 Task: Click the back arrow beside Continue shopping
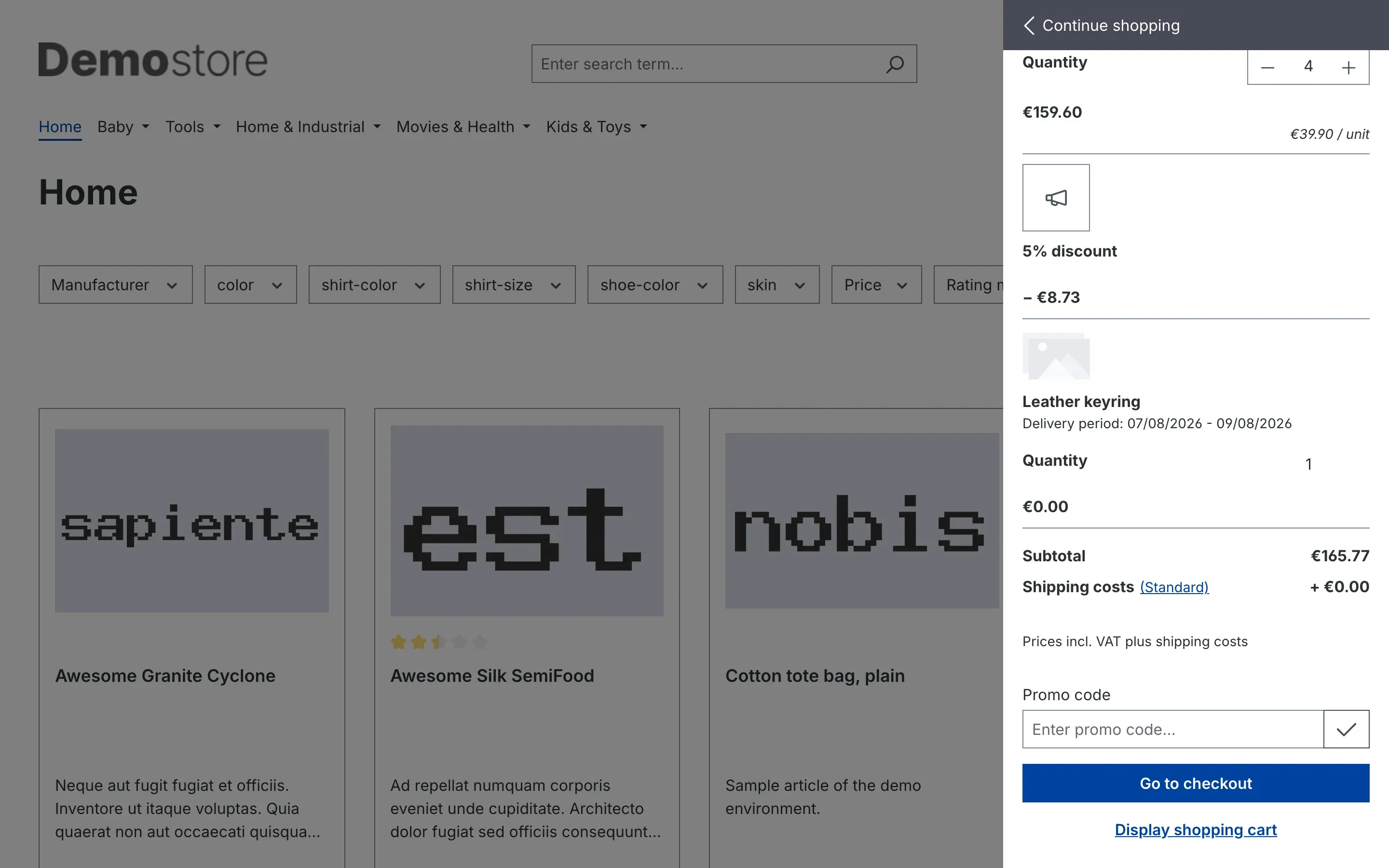(1029, 25)
